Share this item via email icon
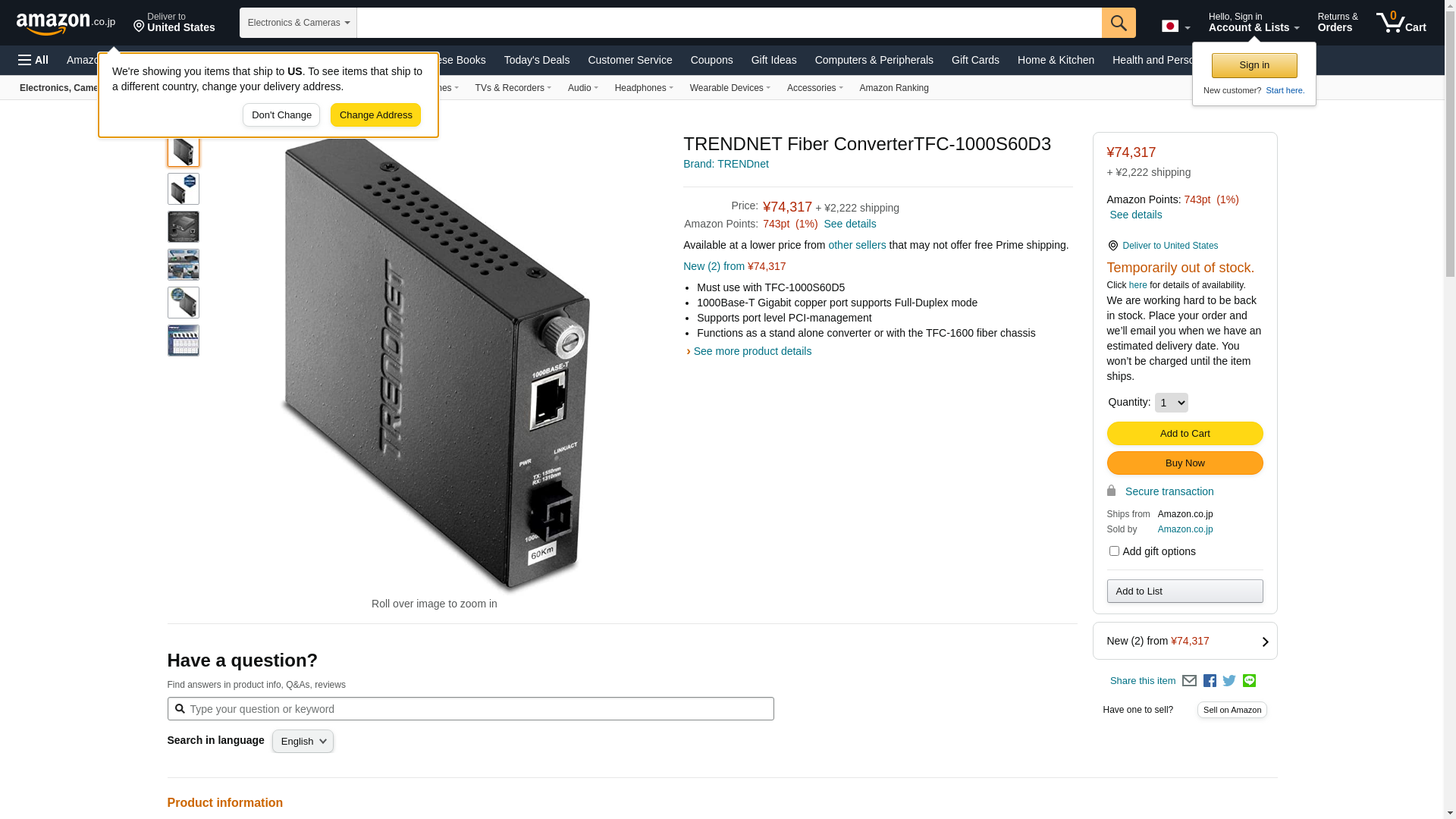 point(1189,681)
